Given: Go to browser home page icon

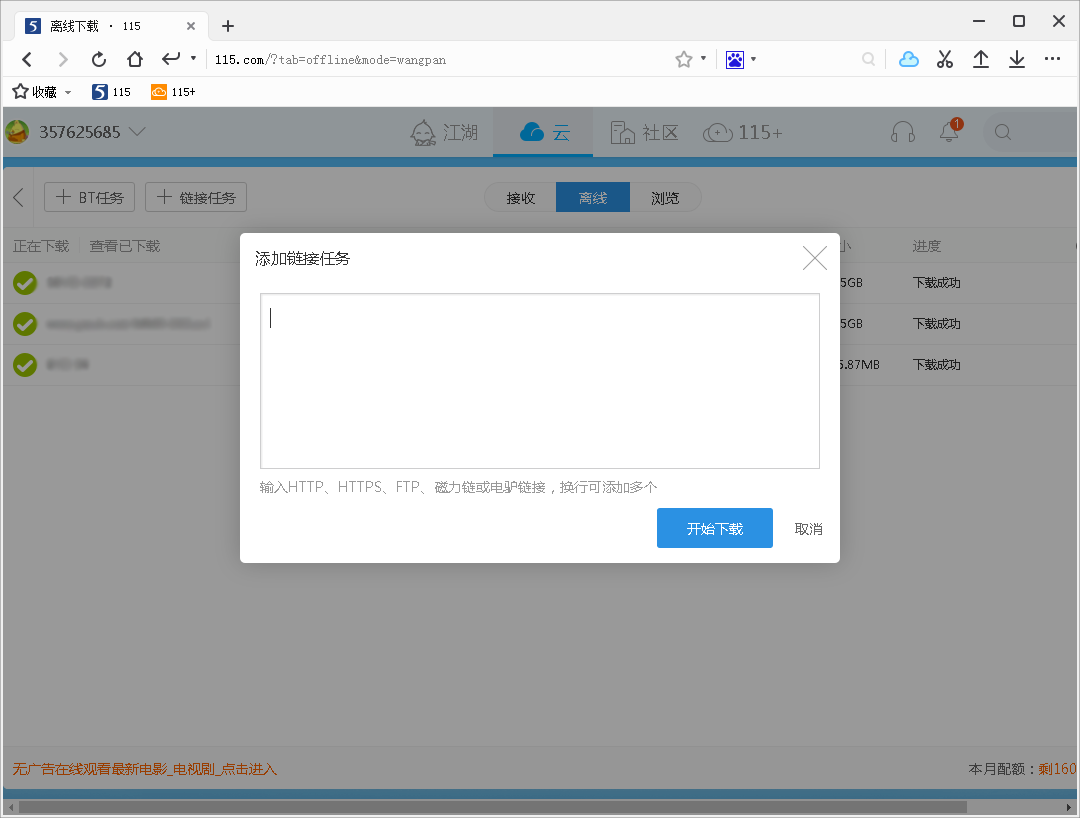Looking at the screenshot, I should coord(135,59).
